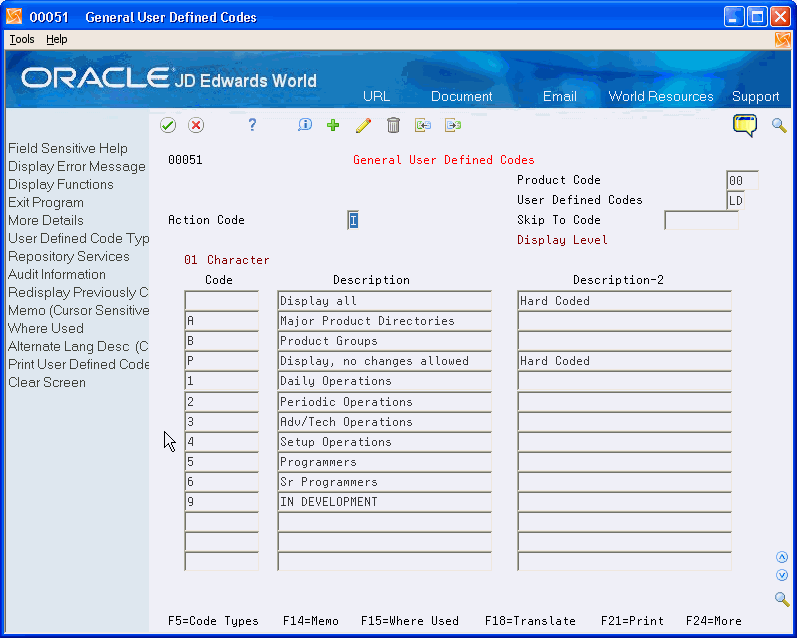This screenshot has width=797, height=638.
Task: Click F24=More function key
Action: pos(714,621)
